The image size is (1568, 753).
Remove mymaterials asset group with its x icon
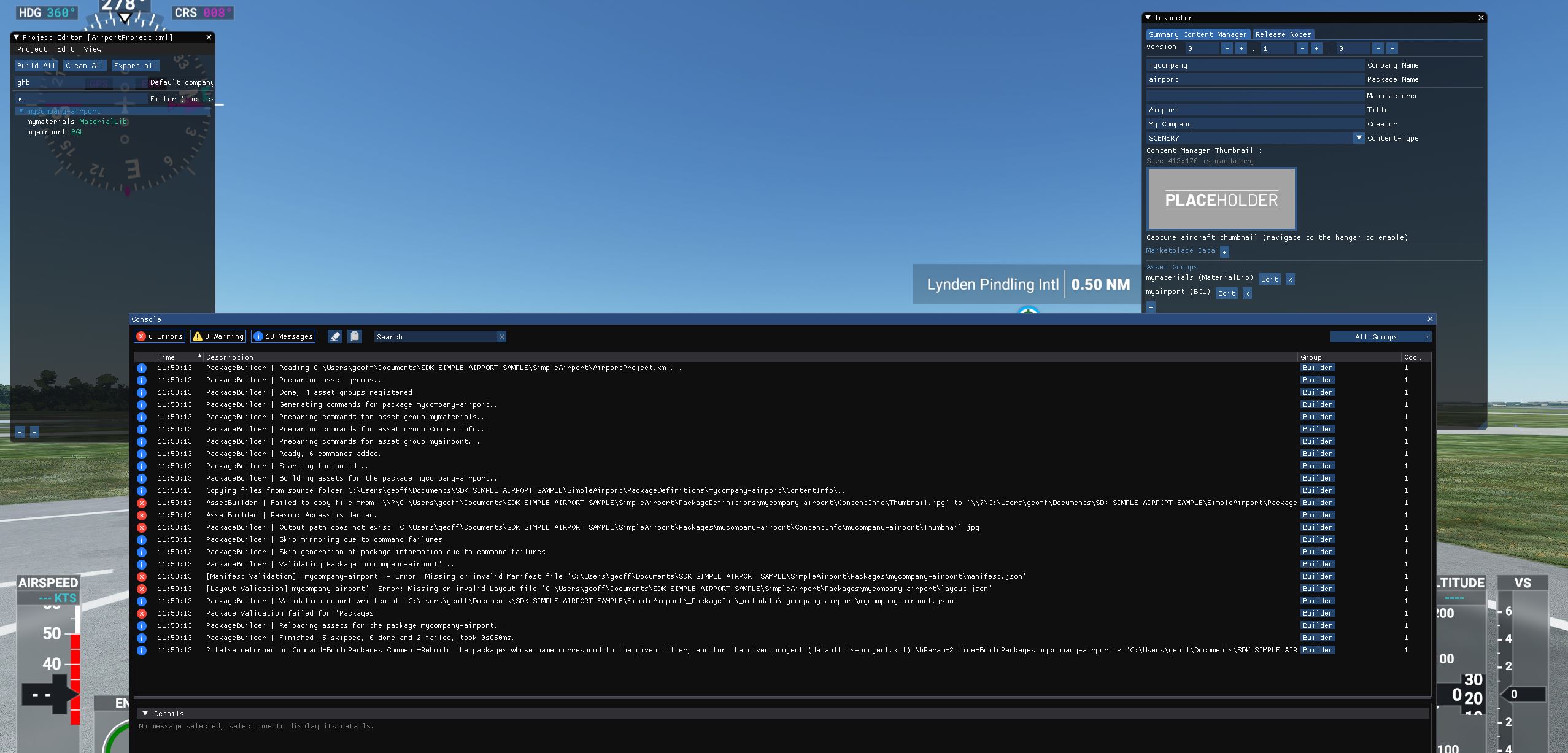click(x=1290, y=279)
